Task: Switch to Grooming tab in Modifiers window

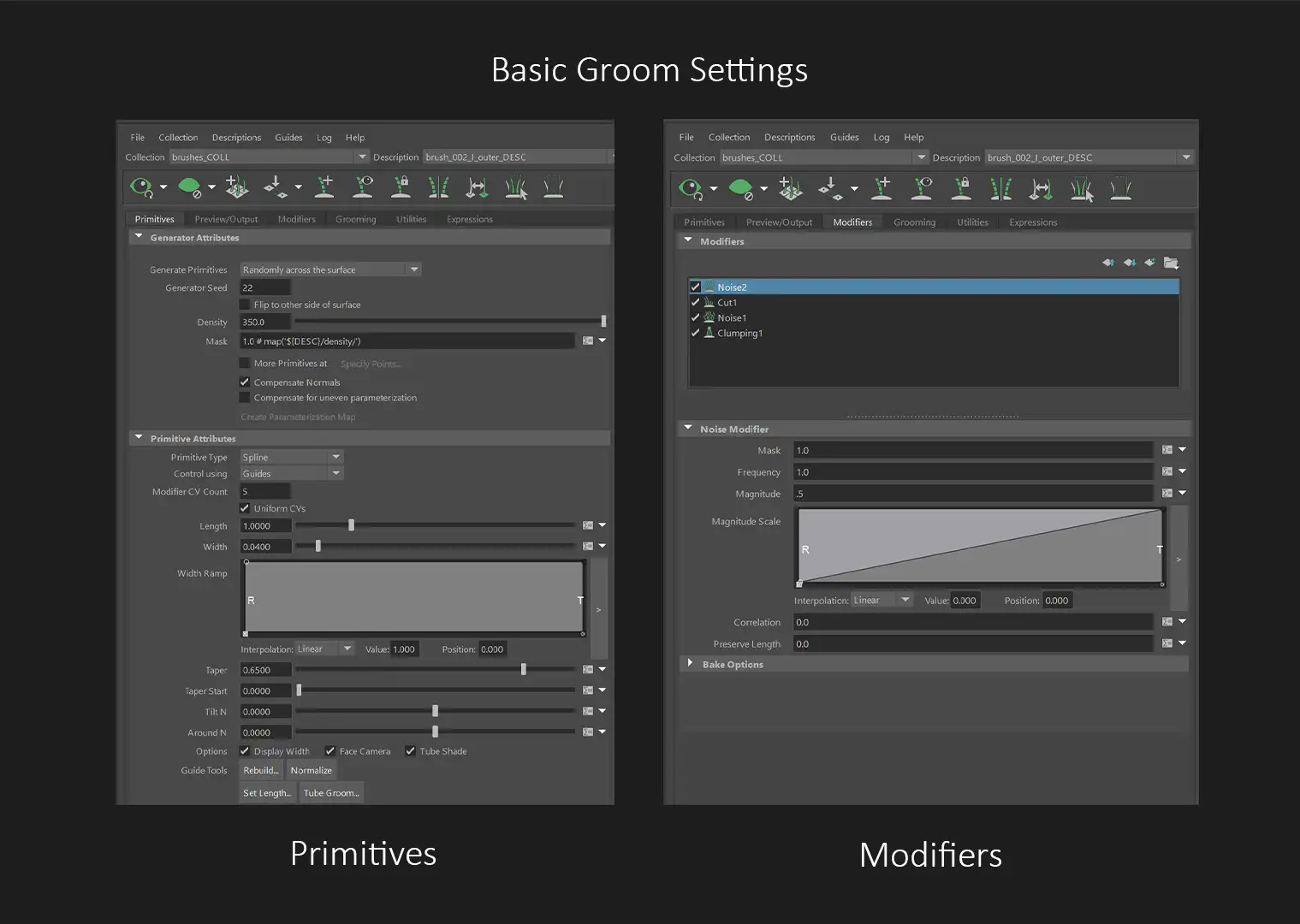Action: tap(914, 222)
